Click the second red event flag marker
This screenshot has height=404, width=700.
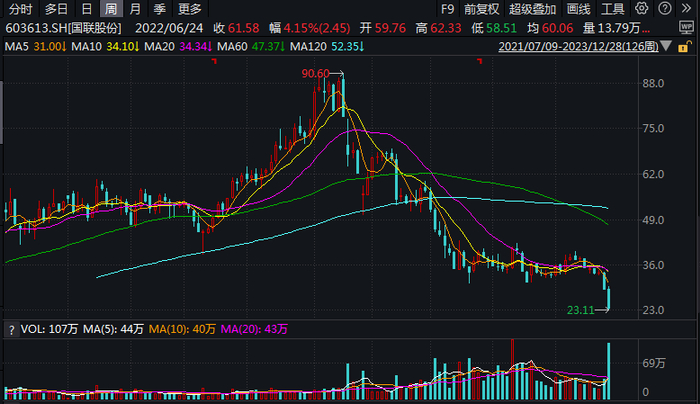coord(479,61)
